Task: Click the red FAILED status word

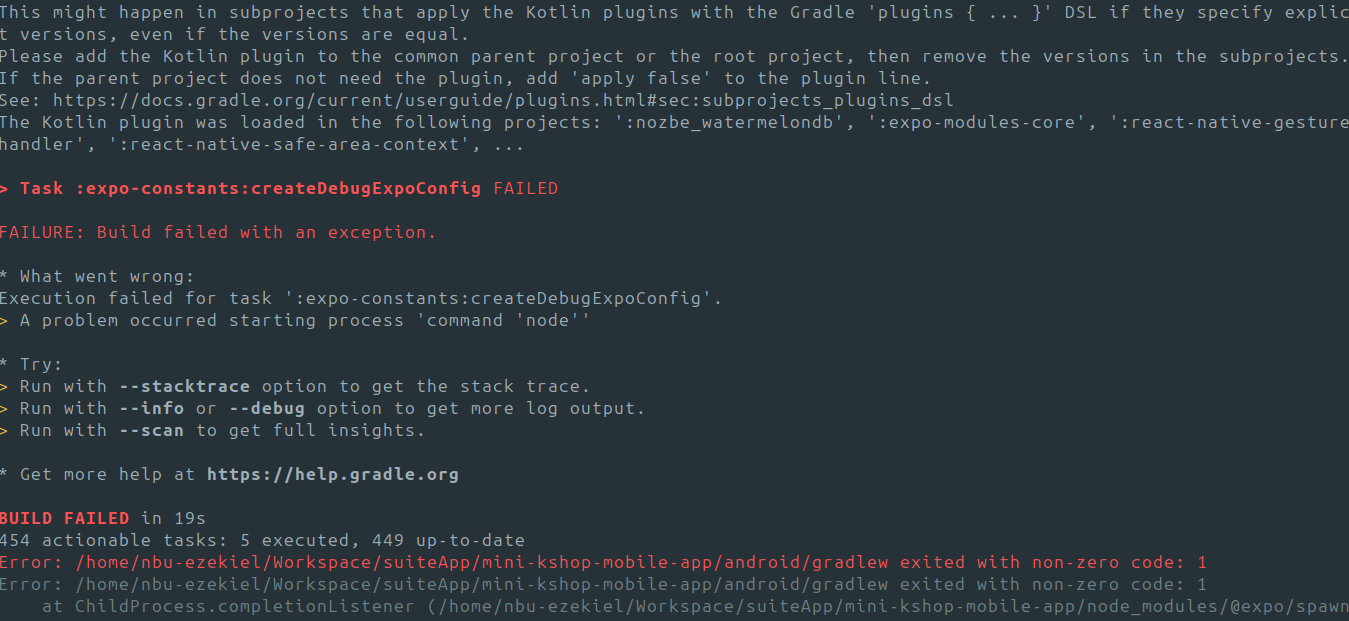Action: [526, 188]
